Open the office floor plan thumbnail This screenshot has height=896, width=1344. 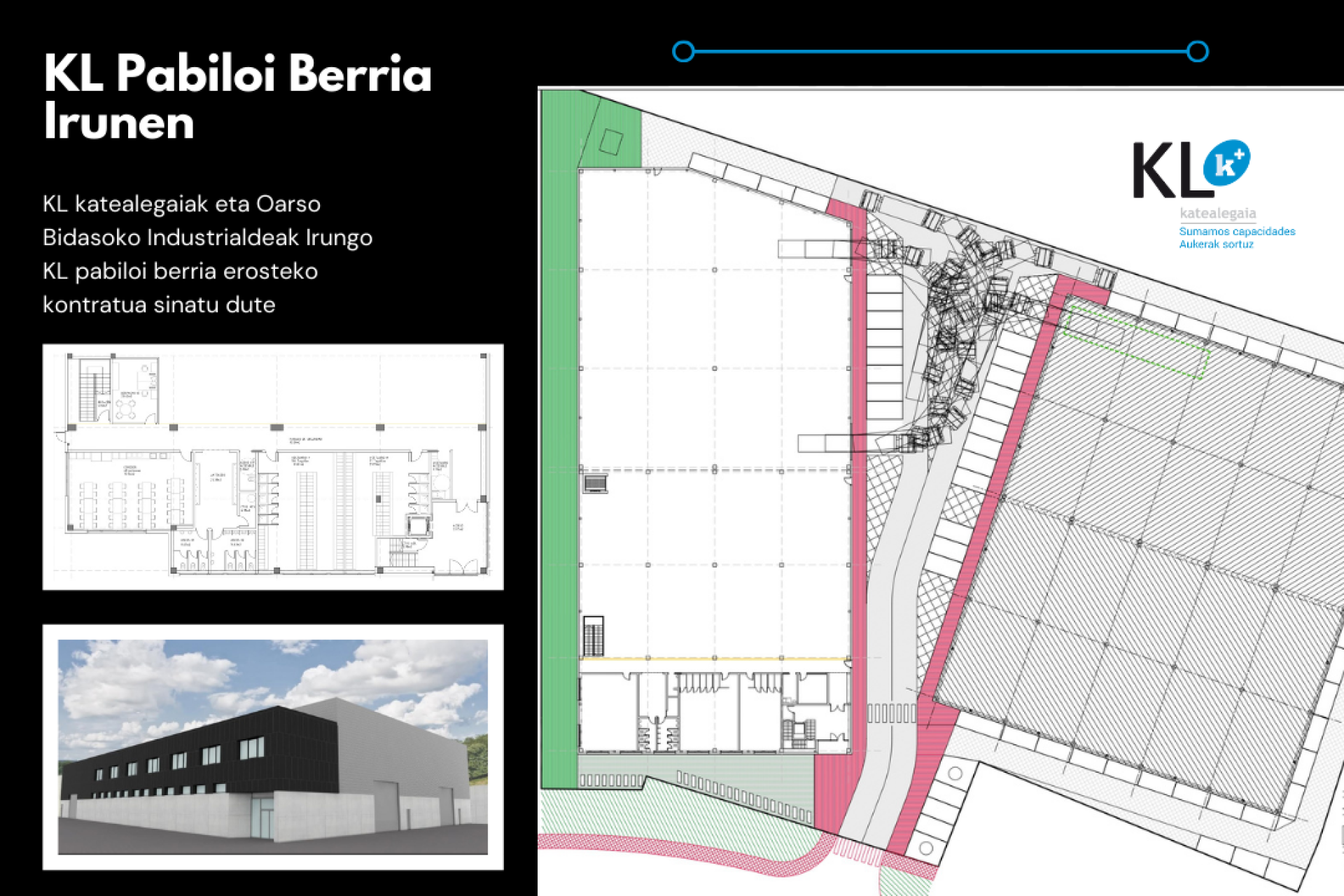(273, 467)
